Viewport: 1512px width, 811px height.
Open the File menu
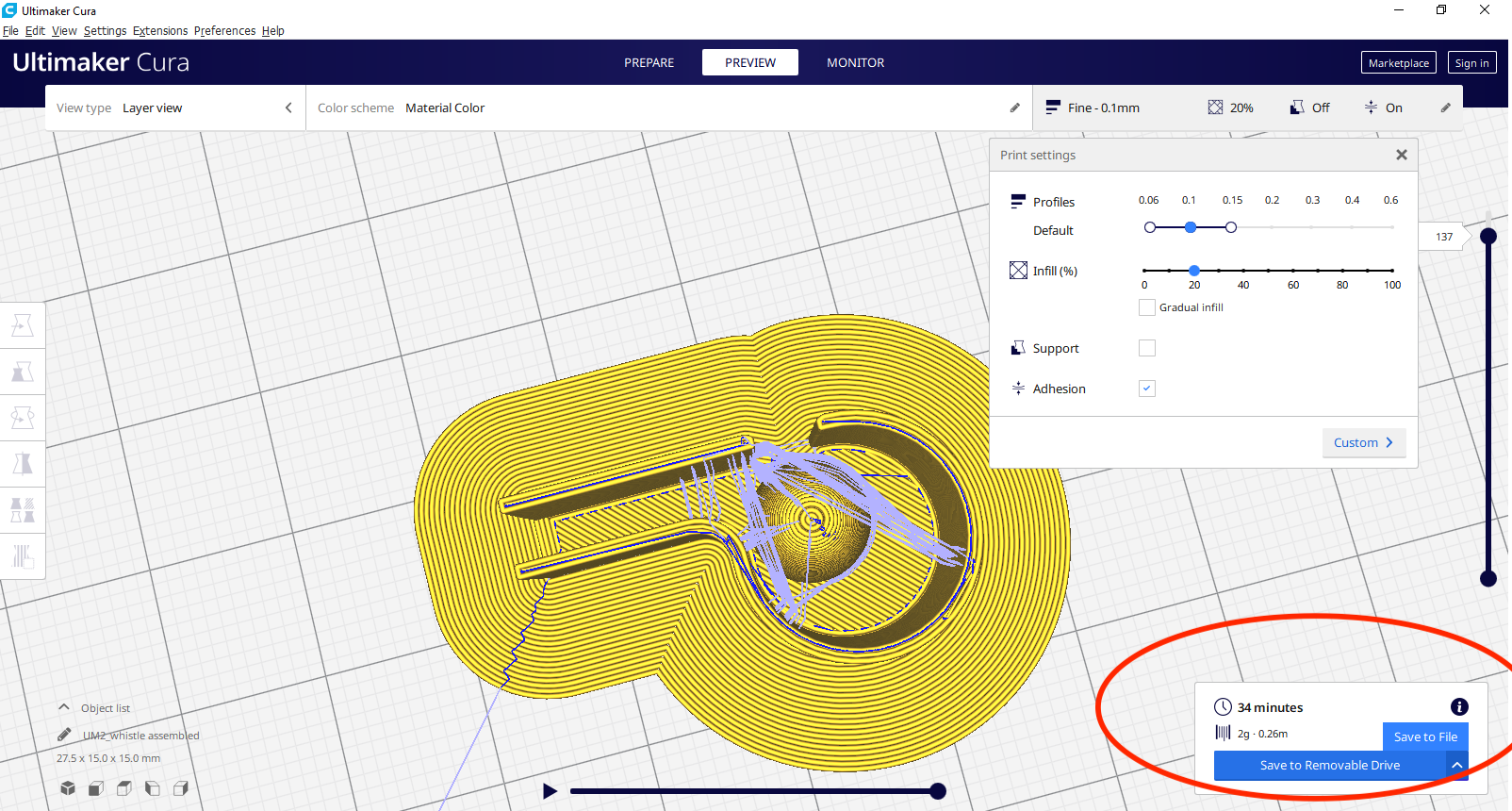[x=10, y=30]
